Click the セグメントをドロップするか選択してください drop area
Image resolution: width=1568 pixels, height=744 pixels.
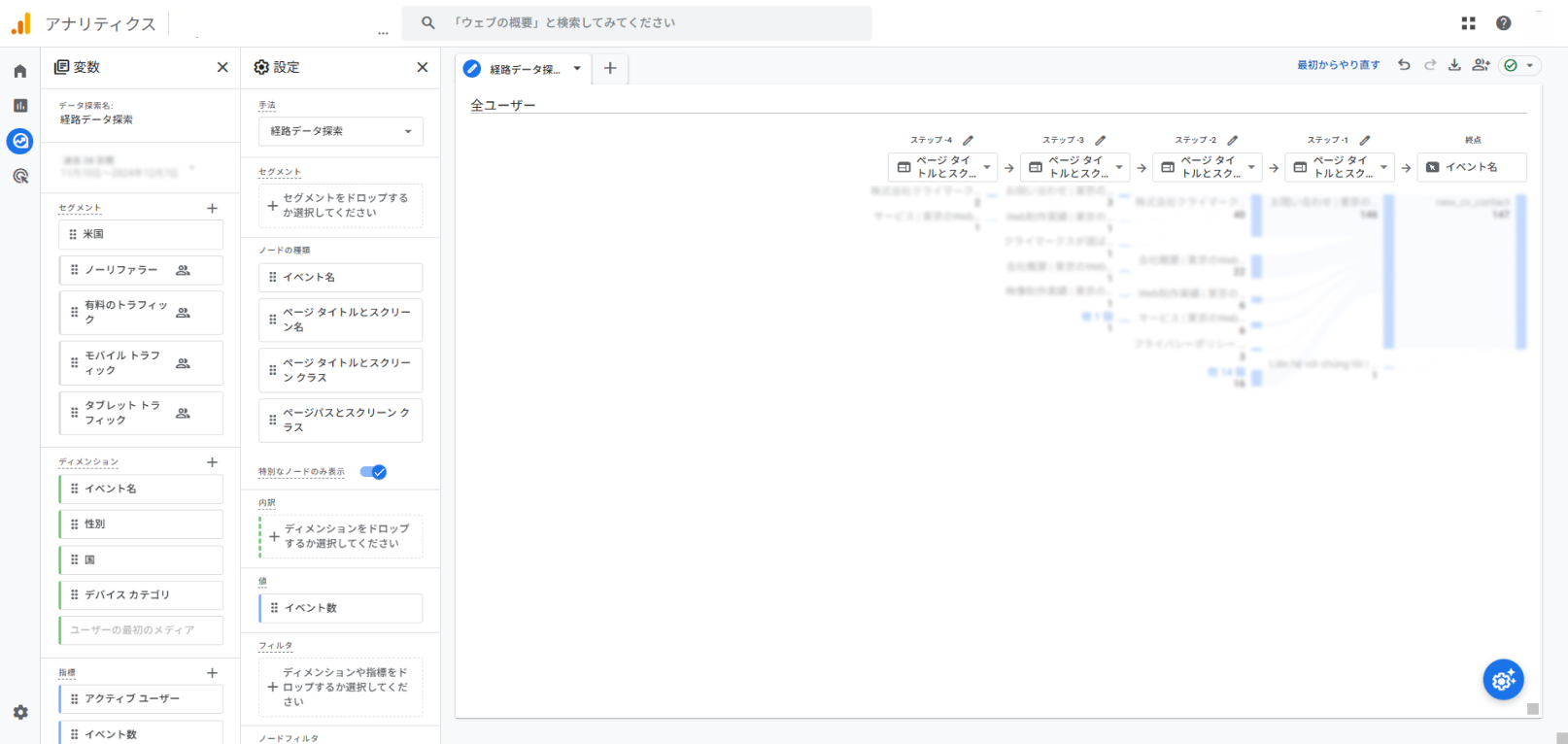click(341, 205)
